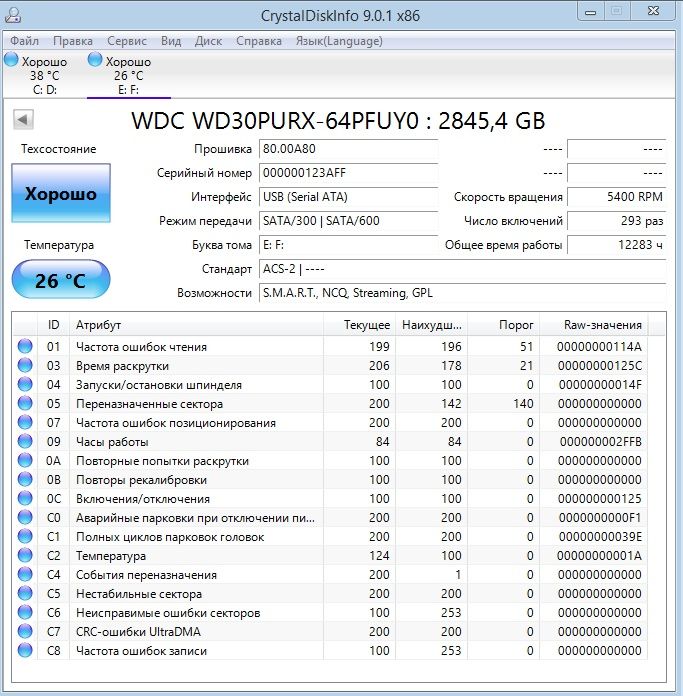Click status orb for attribute 05 reallocated sectors

(25, 403)
